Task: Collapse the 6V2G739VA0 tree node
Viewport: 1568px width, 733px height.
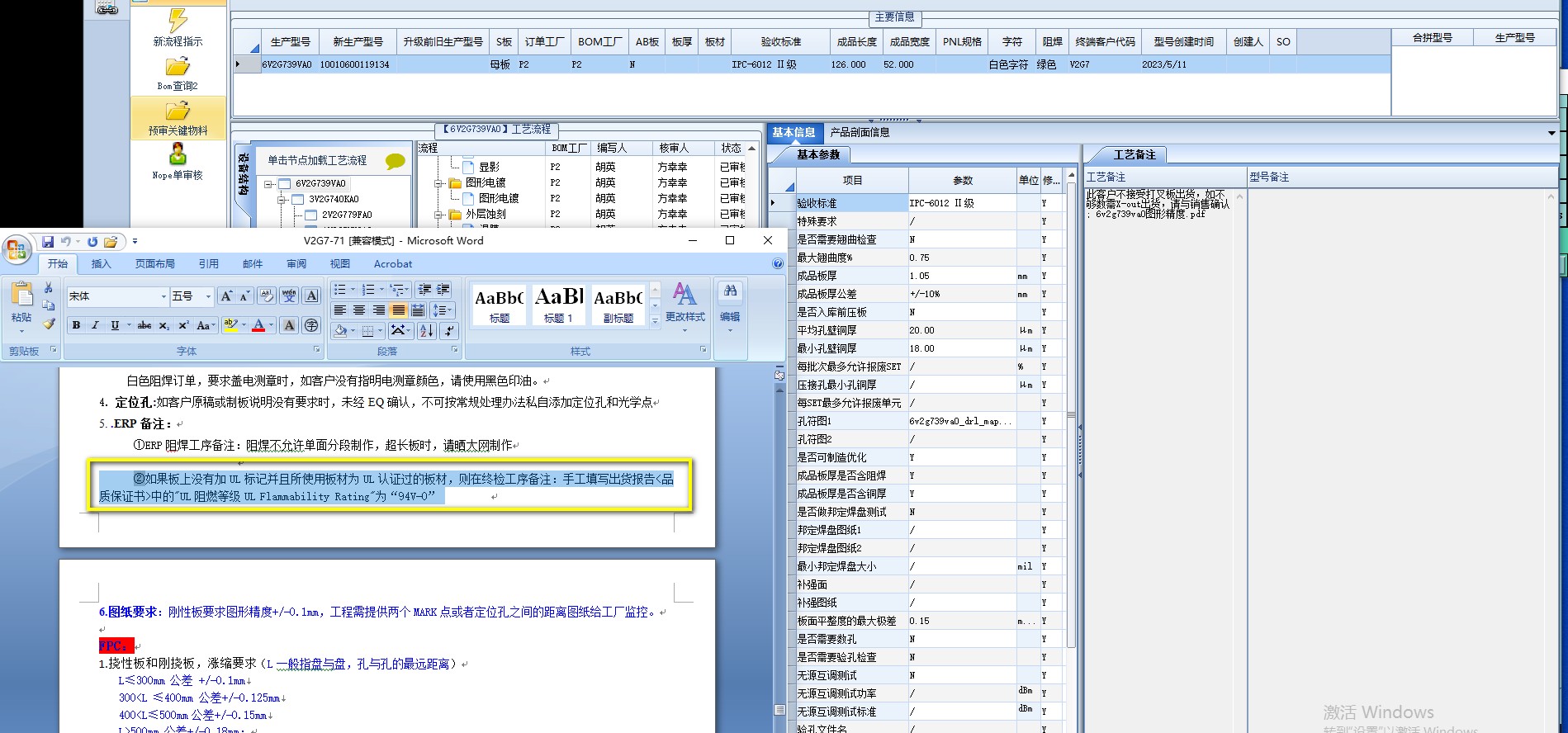Action: pos(268,183)
